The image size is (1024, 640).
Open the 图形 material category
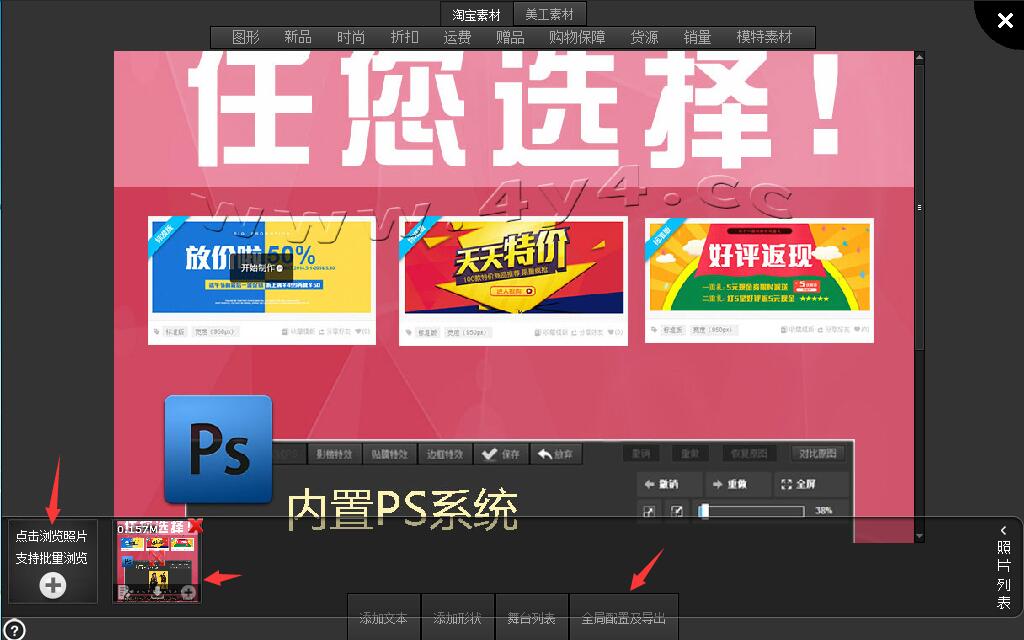coord(245,37)
